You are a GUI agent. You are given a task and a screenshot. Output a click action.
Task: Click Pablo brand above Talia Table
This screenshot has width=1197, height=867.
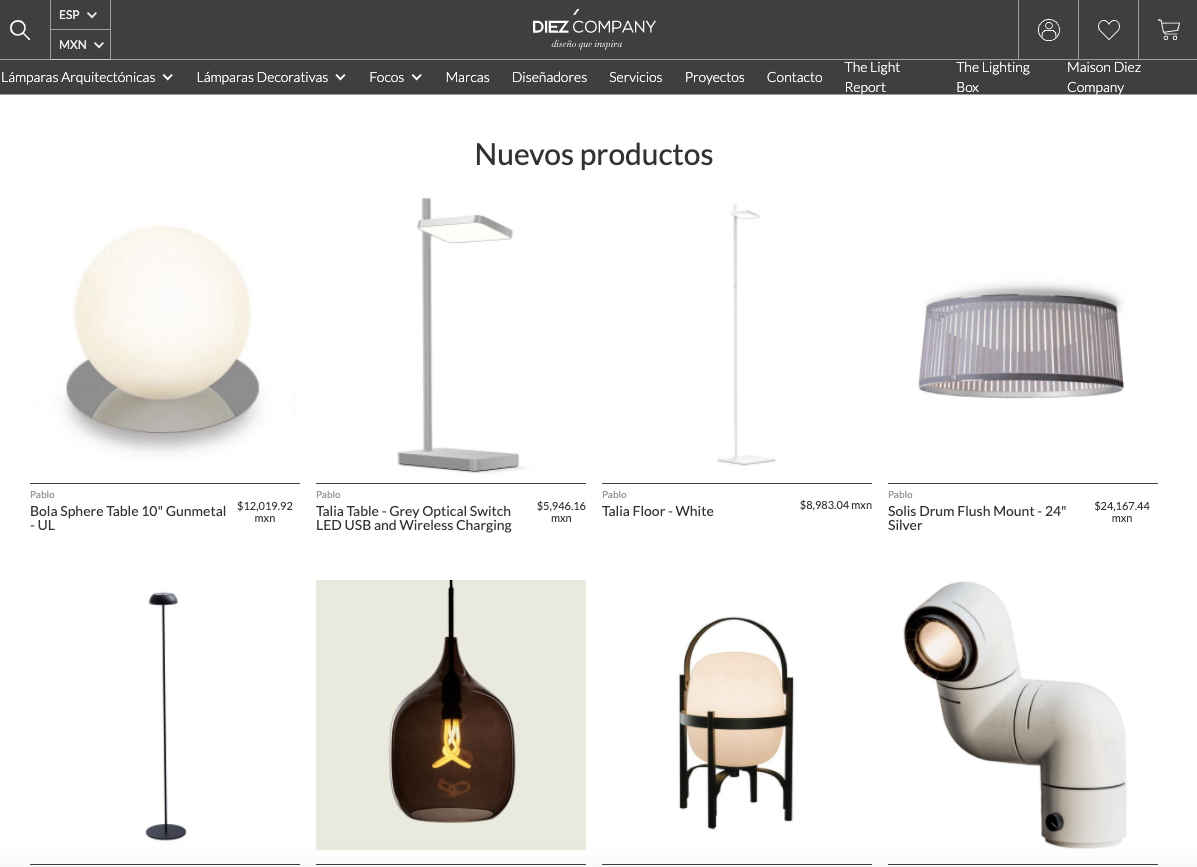[328, 495]
